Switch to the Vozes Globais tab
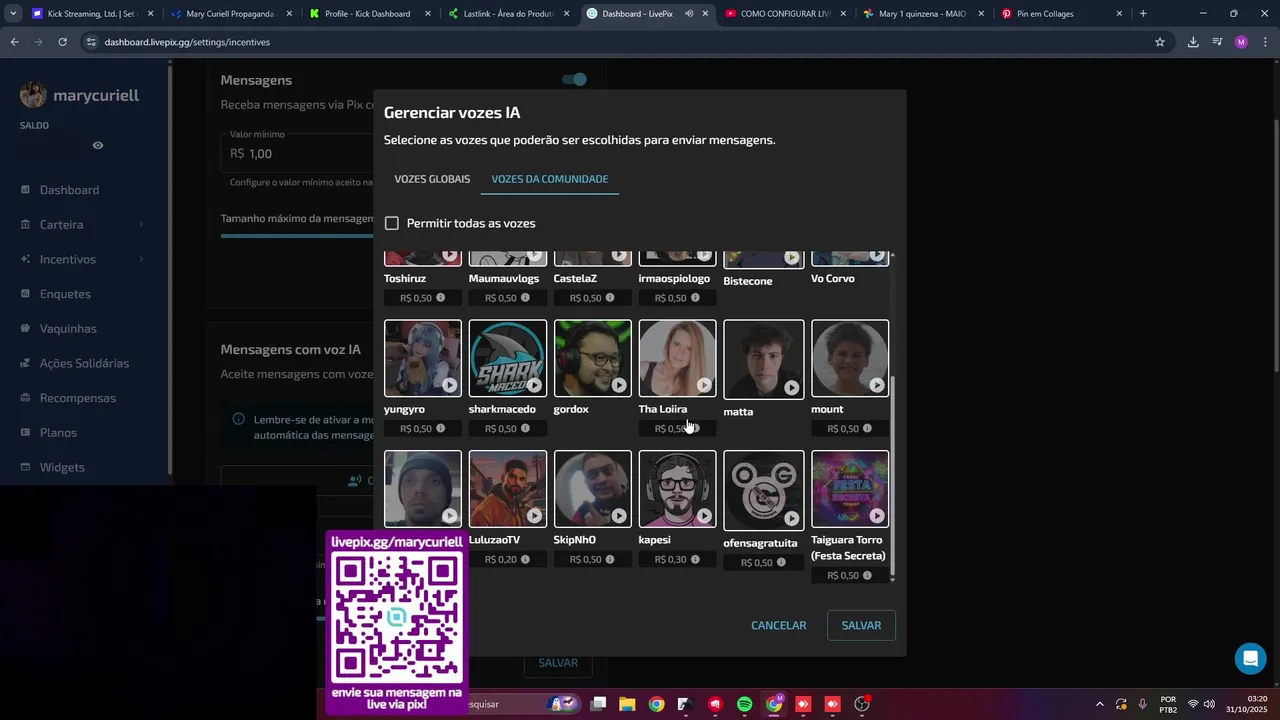The image size is (1280, 720). (432, 179)
